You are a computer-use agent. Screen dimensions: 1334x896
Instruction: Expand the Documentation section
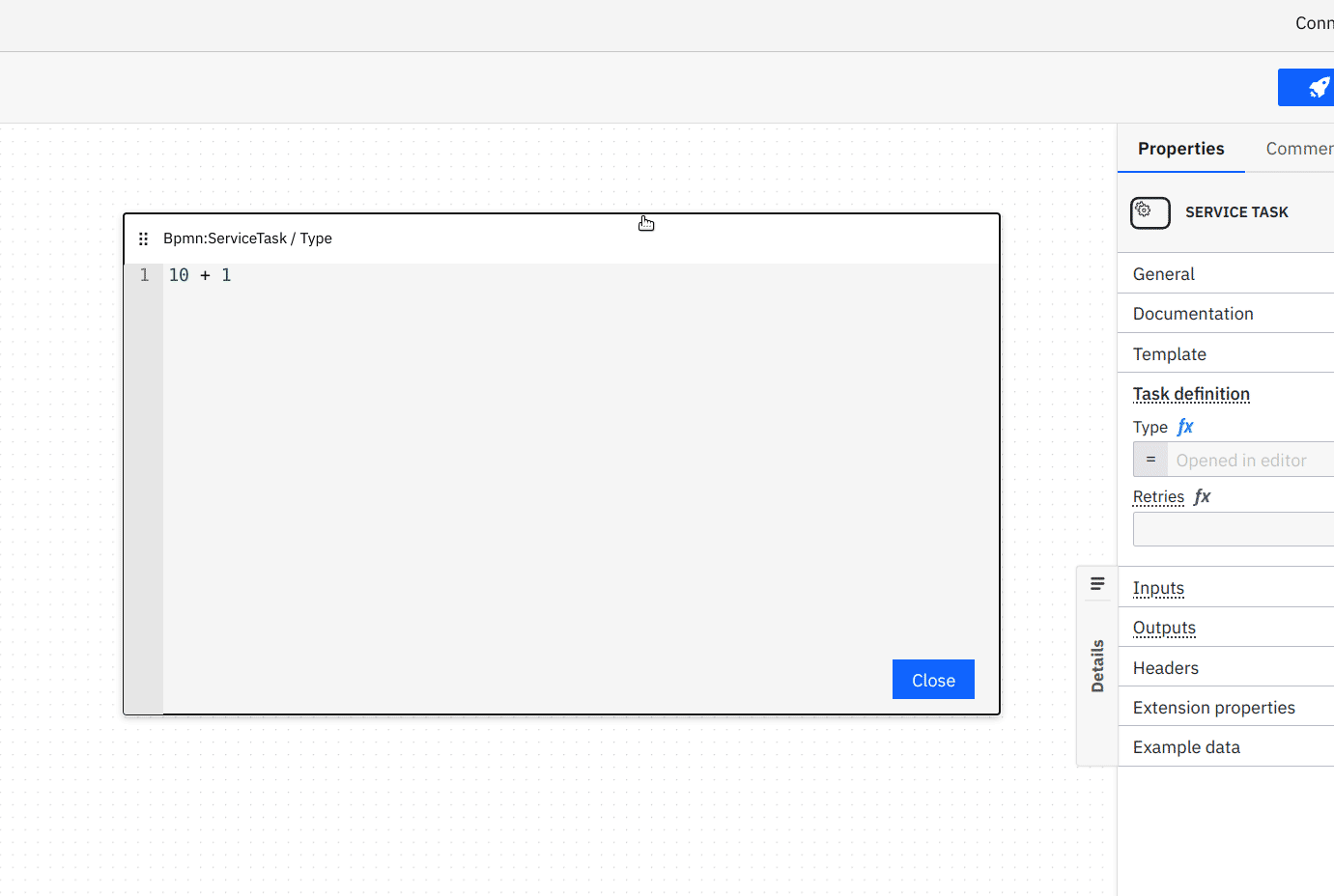[x=1193, y=313]
